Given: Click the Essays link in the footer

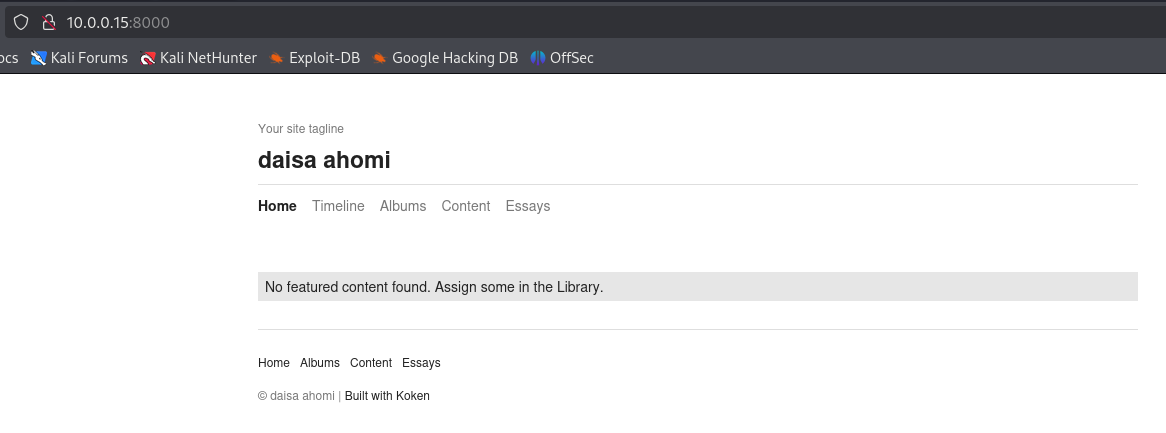Looking at the screenshot, I should click(x=421, y=363).
